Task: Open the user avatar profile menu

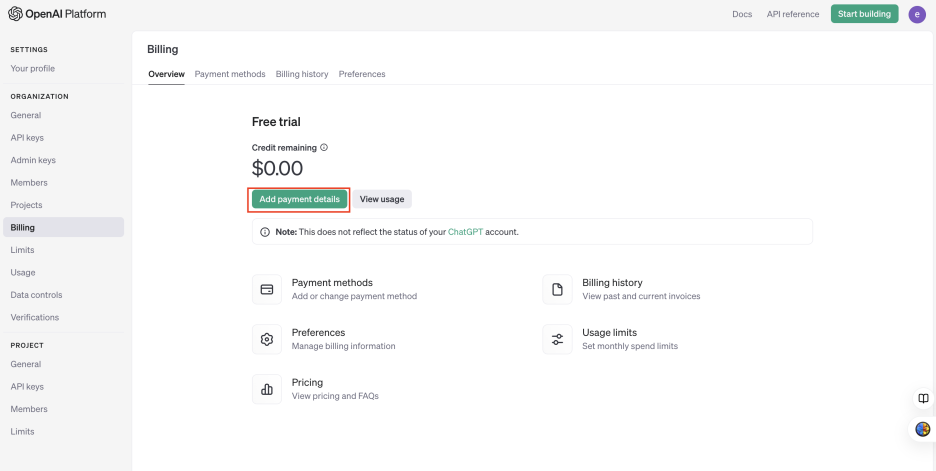Action: 917,14
